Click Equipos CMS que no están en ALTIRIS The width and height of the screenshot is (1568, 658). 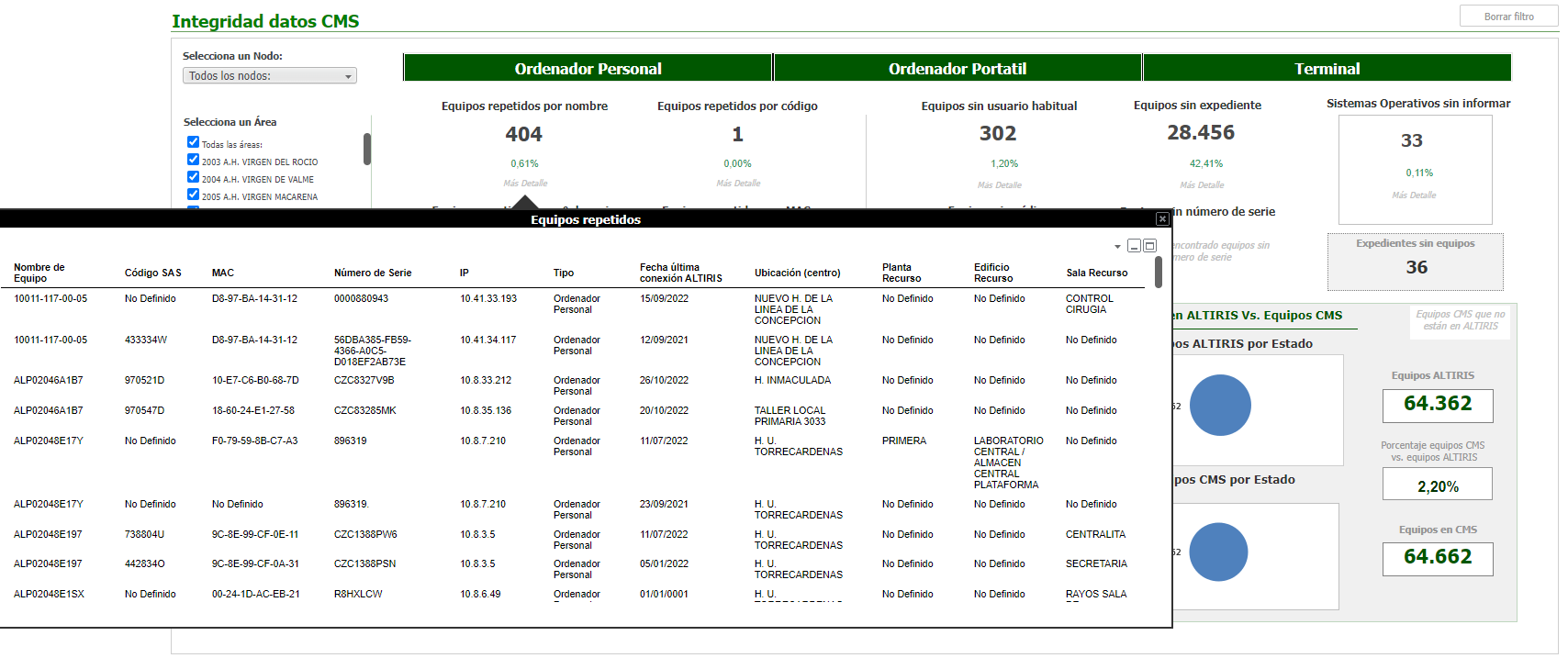[1461, 319]
